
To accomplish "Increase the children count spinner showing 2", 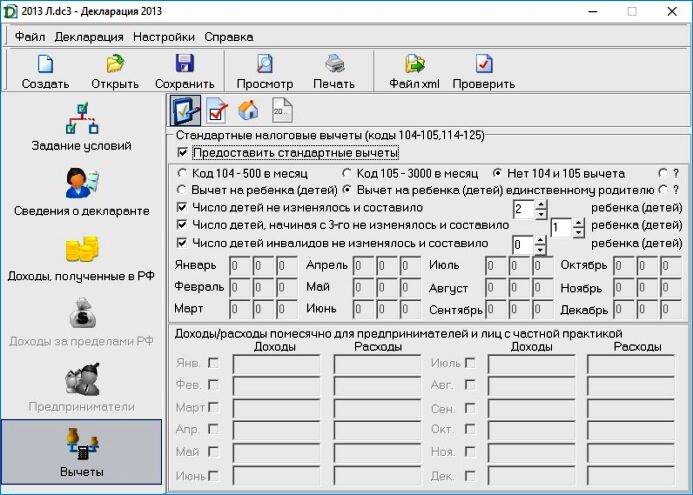I will click(x=541, y=204).
